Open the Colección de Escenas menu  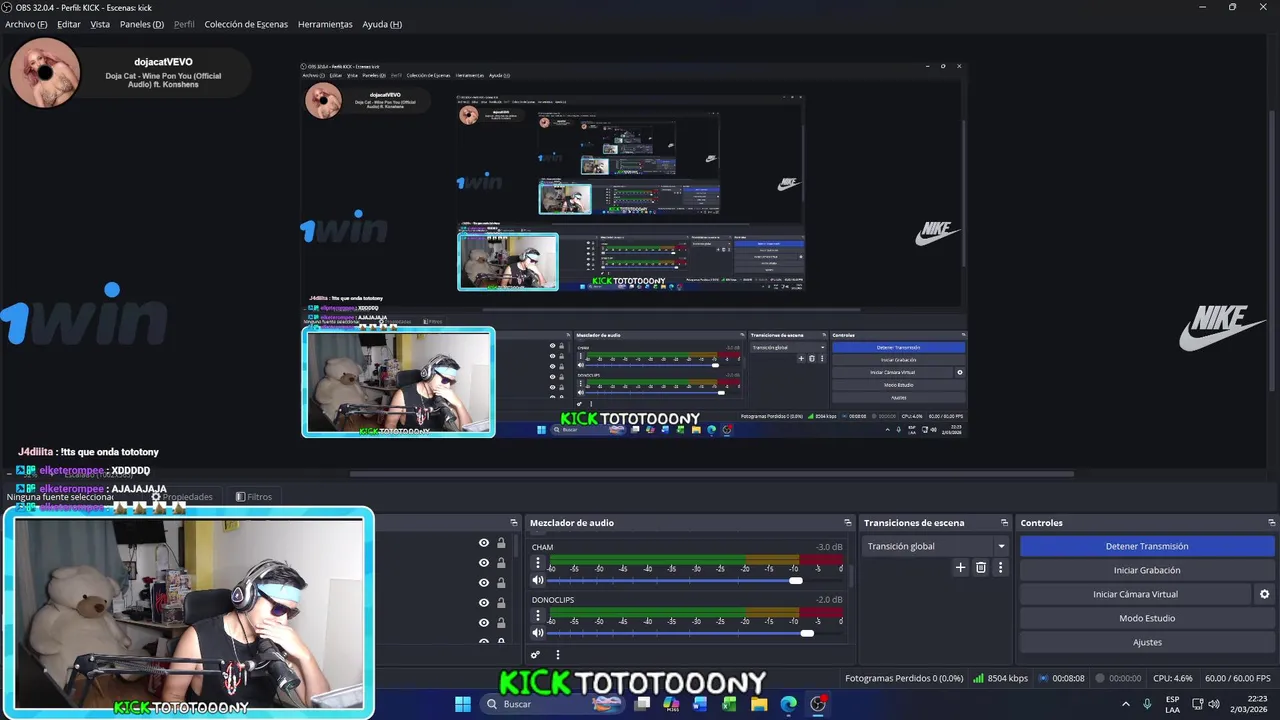[246, 24]
